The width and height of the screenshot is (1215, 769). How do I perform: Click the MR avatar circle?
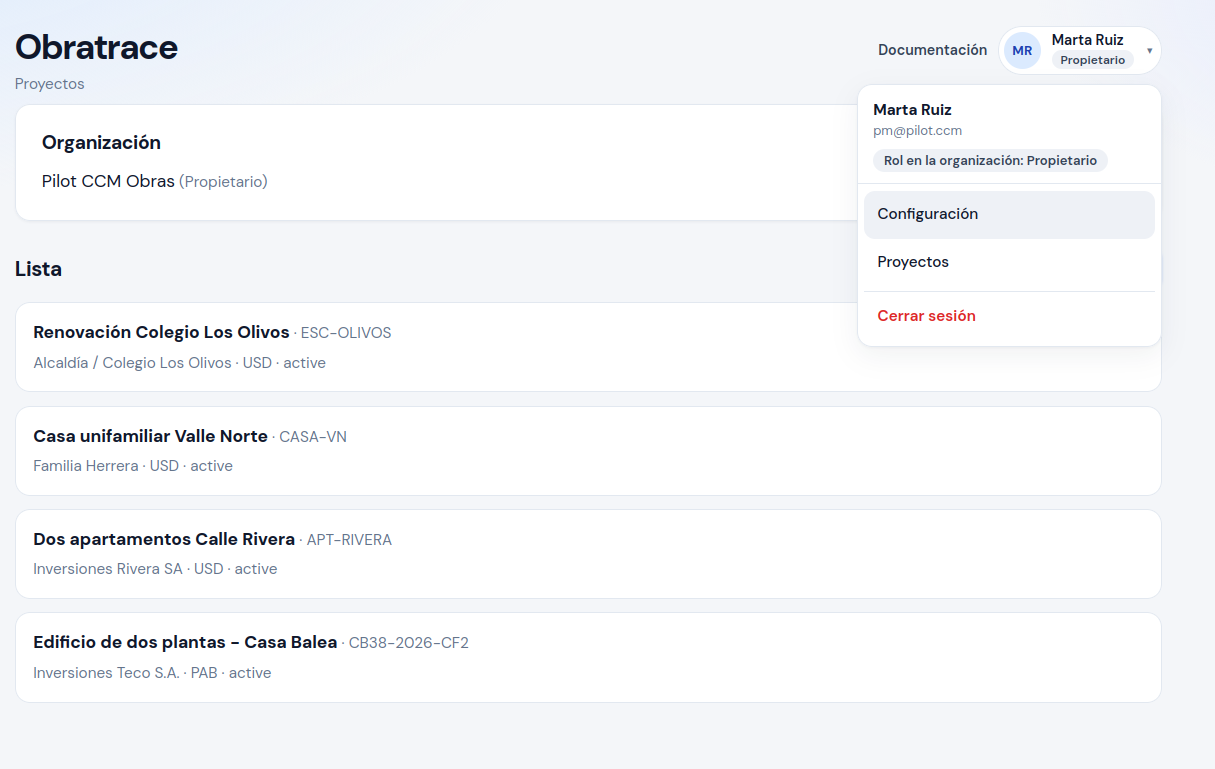click(1022, 51)
